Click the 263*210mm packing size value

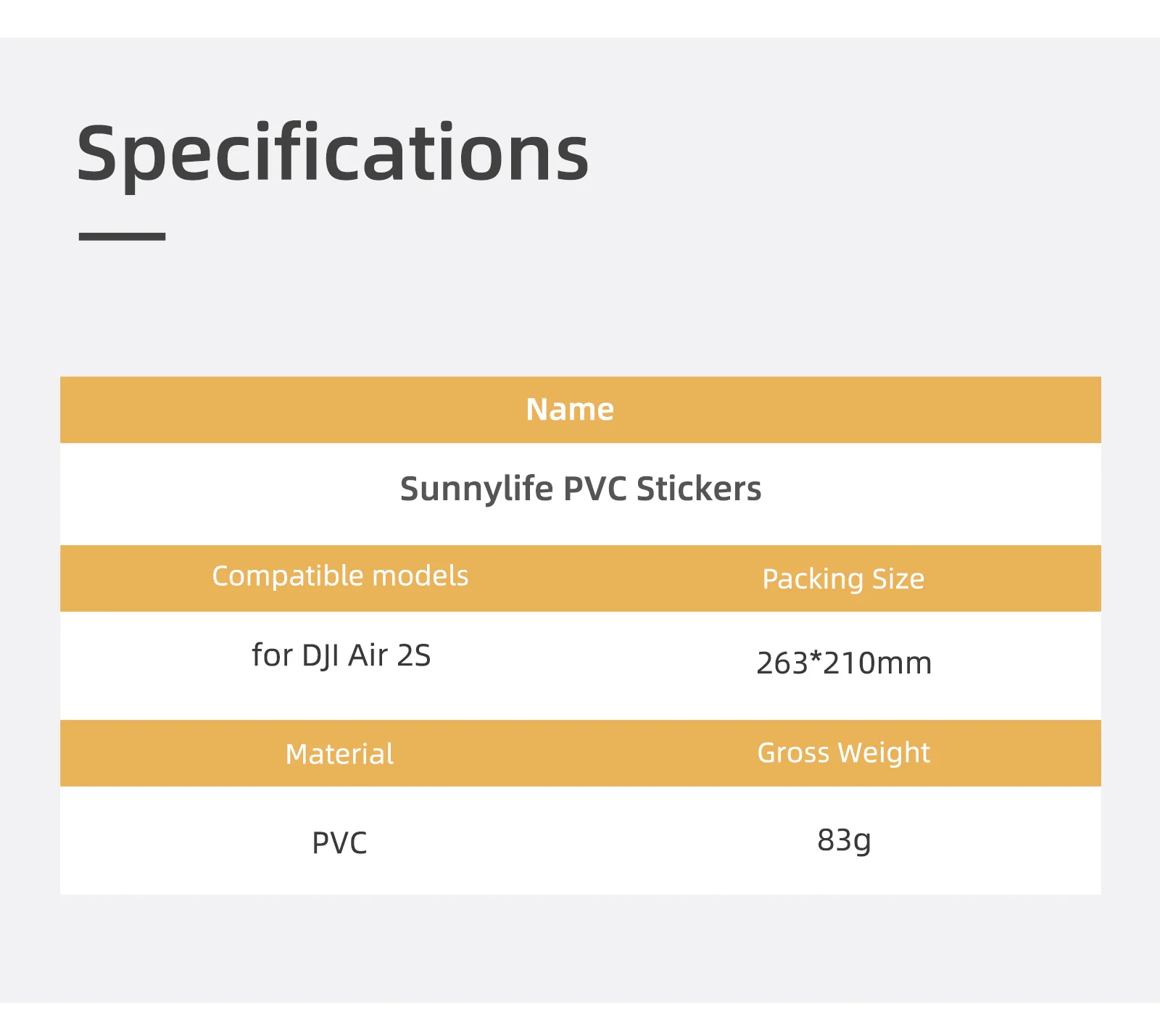[844, 663]
